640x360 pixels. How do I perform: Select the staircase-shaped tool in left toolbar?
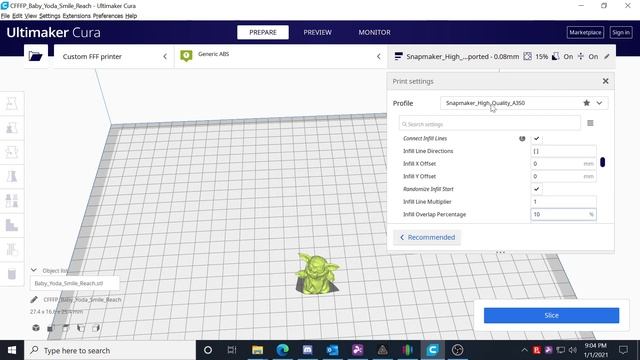coord(12,225)
